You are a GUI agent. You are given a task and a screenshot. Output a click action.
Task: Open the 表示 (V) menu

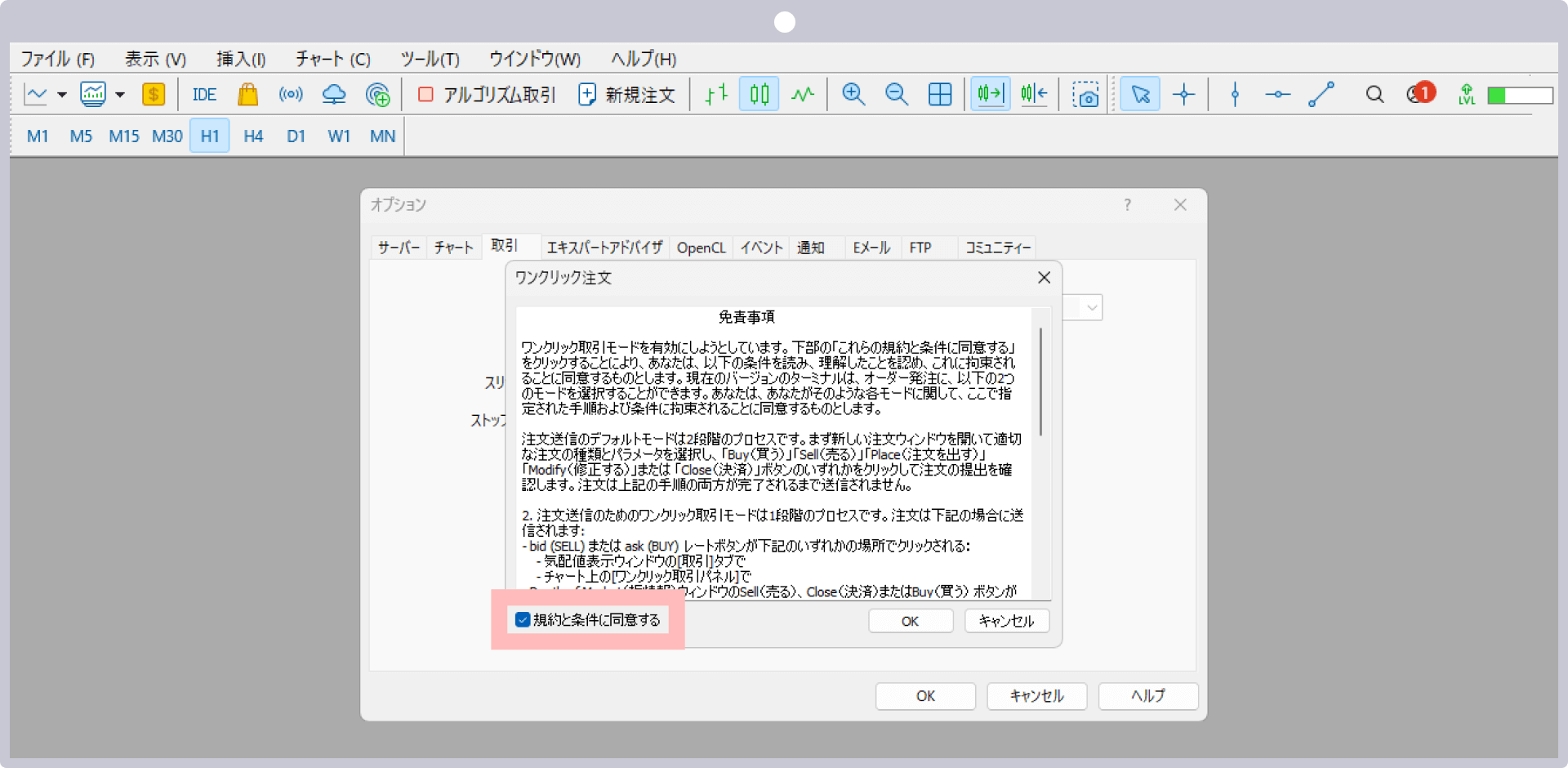(x=155, y=59)
